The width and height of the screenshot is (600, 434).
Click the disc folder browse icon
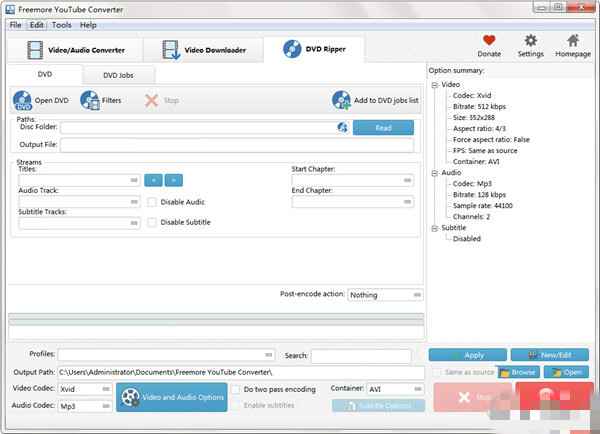pyautogui.click(x=342, y=127)
